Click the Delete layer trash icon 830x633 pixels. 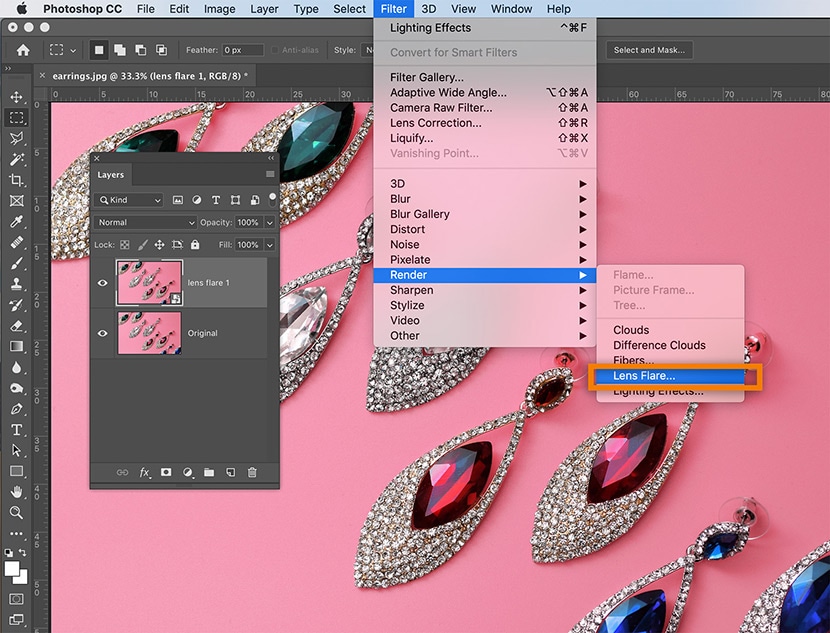(252, 472)
